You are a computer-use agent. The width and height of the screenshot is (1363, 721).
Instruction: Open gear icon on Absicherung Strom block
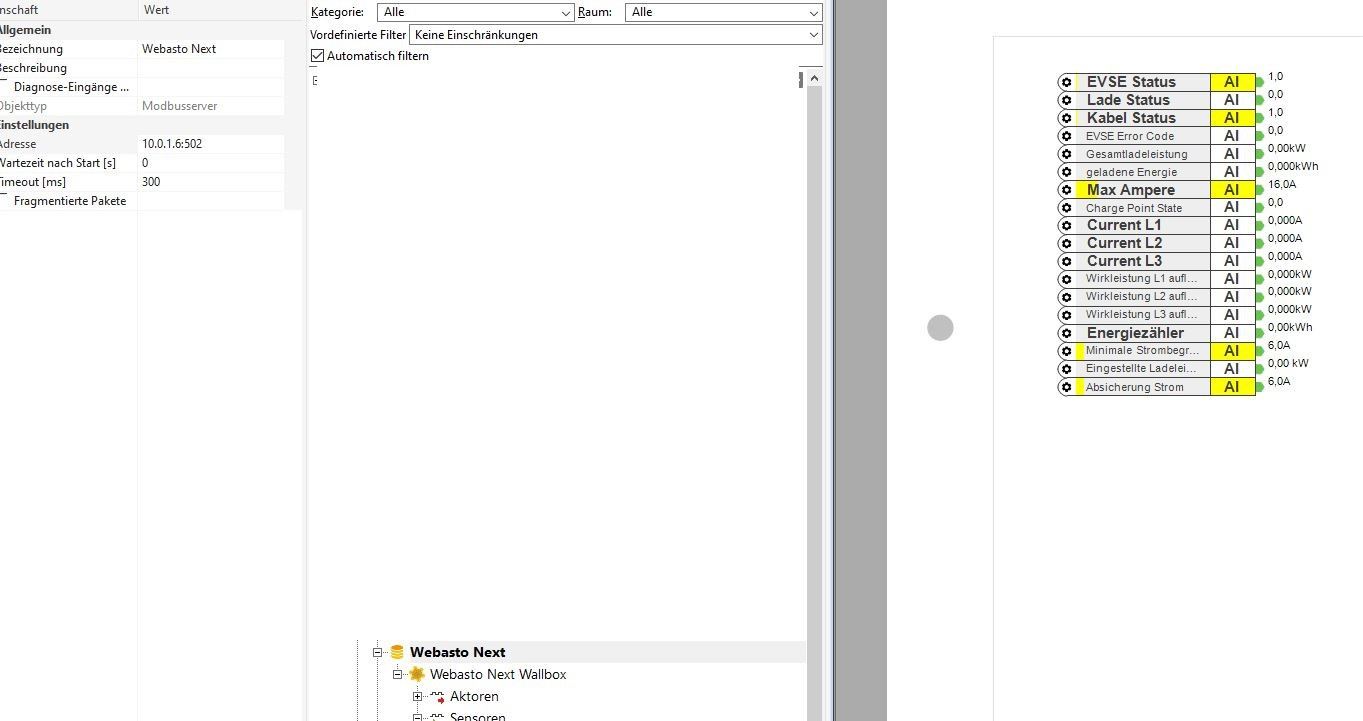[1066, 387]
